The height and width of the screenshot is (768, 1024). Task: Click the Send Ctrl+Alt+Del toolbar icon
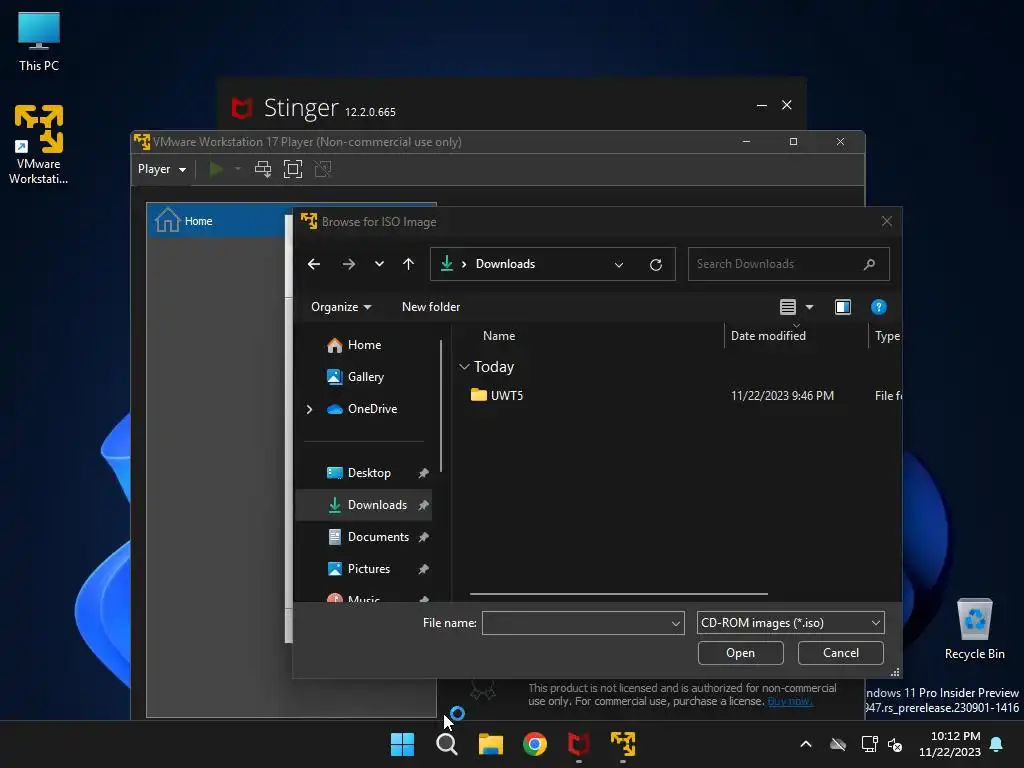(x=263, y=169)
